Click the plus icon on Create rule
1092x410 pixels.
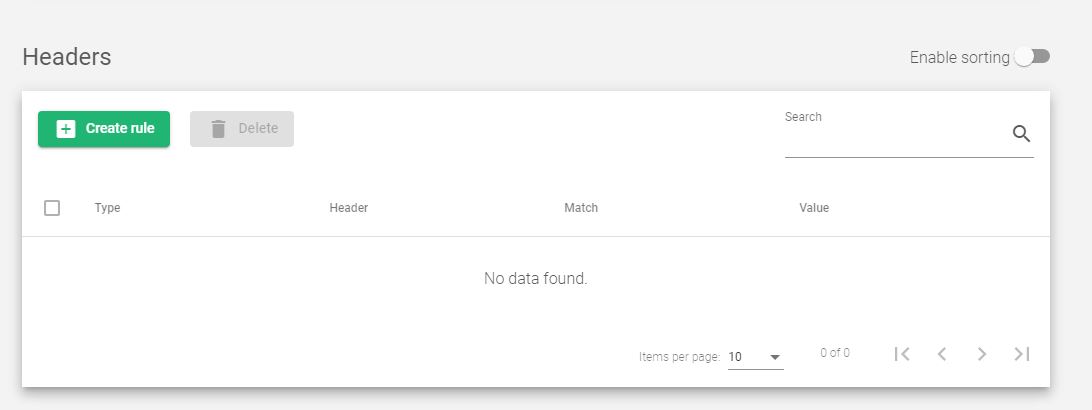[65, 129]
